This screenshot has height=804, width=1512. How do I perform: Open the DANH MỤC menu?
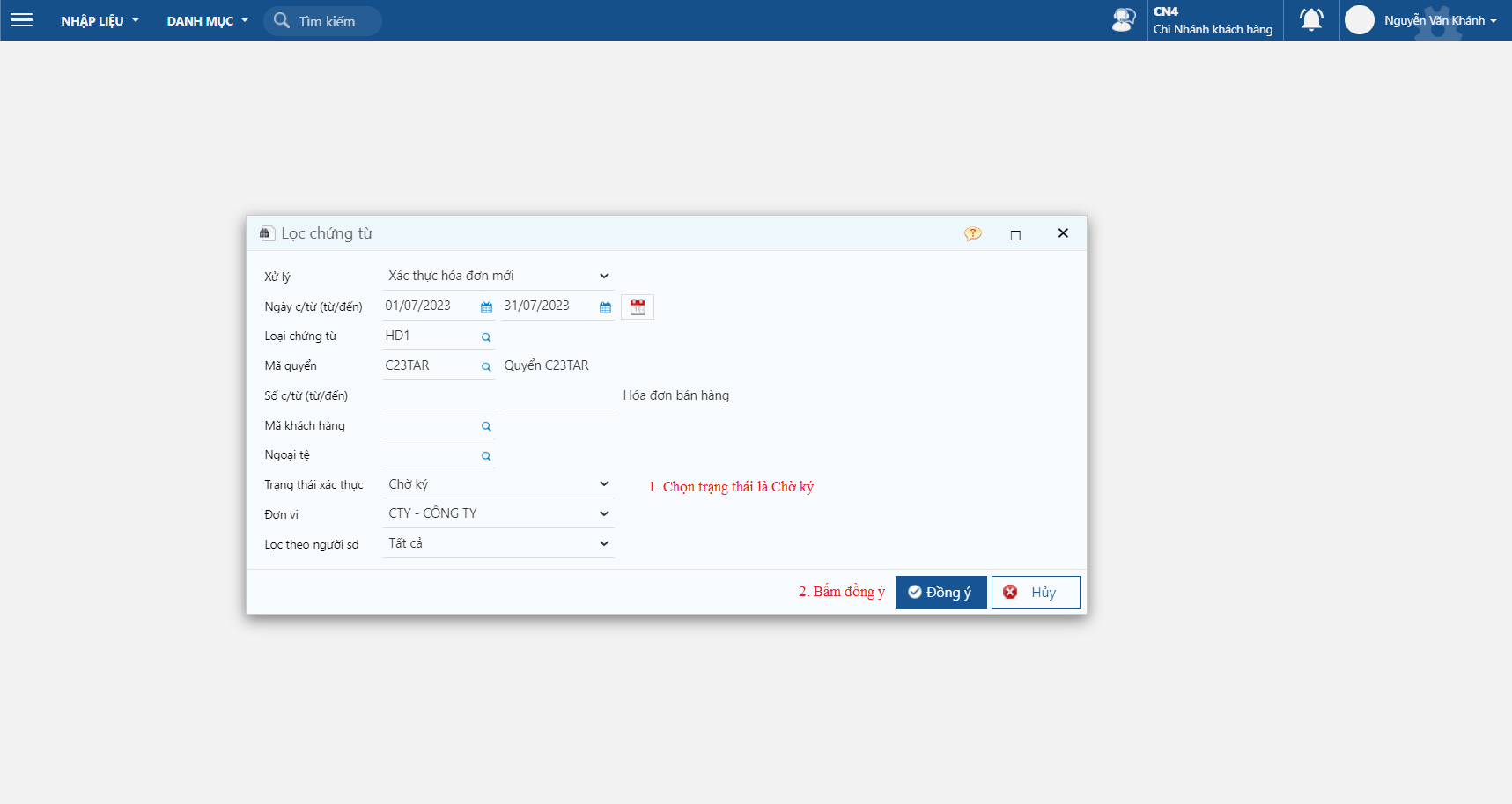point(207,21)
